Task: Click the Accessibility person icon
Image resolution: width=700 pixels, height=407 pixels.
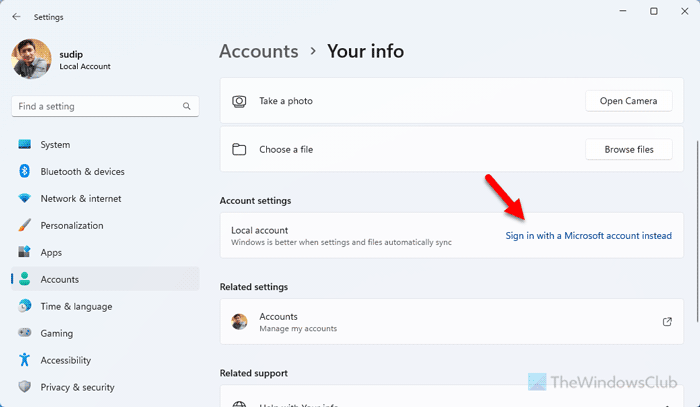Action: tap(25, 360)
